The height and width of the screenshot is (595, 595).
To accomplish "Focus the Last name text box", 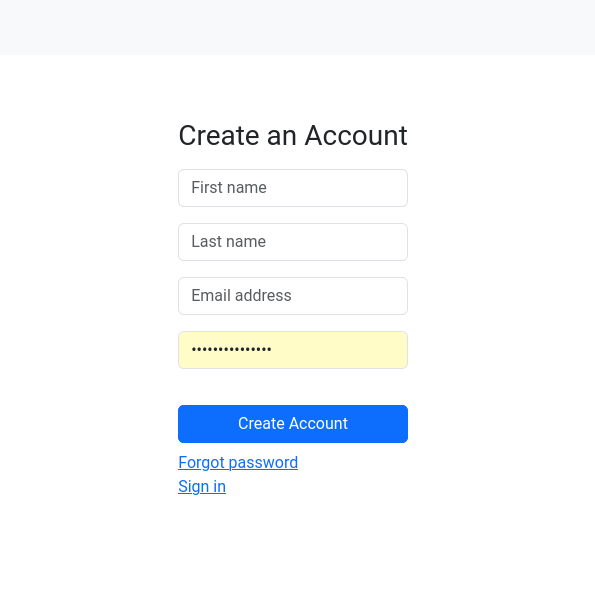I will click(x=293, y=242).
